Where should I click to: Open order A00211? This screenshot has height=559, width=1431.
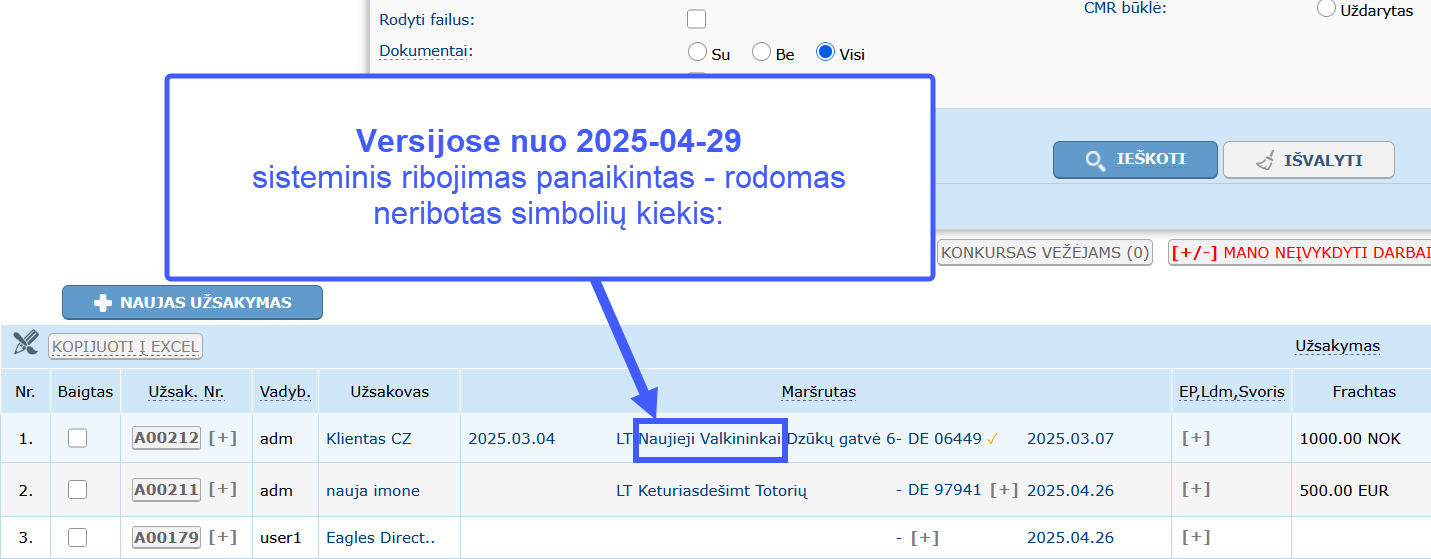click(166, 490)
